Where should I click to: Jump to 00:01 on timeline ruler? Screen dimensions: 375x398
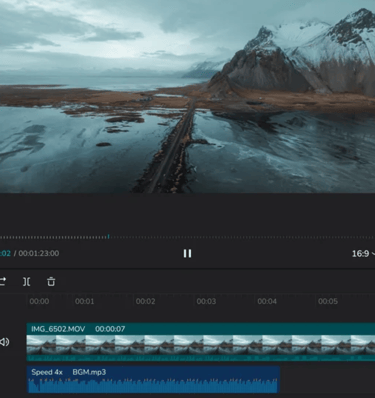(84, 301)
